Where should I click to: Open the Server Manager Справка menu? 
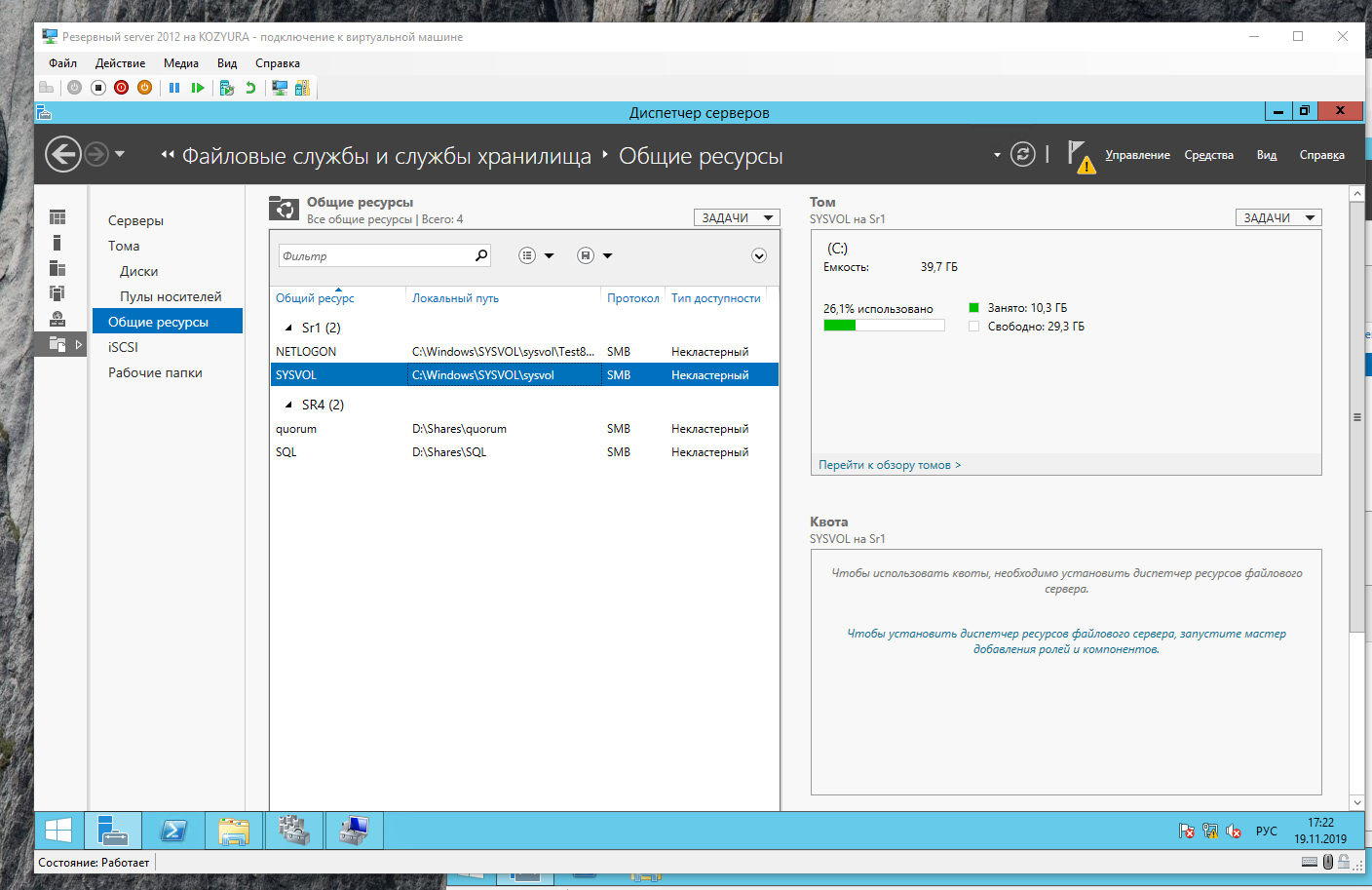pos(1321,155)
